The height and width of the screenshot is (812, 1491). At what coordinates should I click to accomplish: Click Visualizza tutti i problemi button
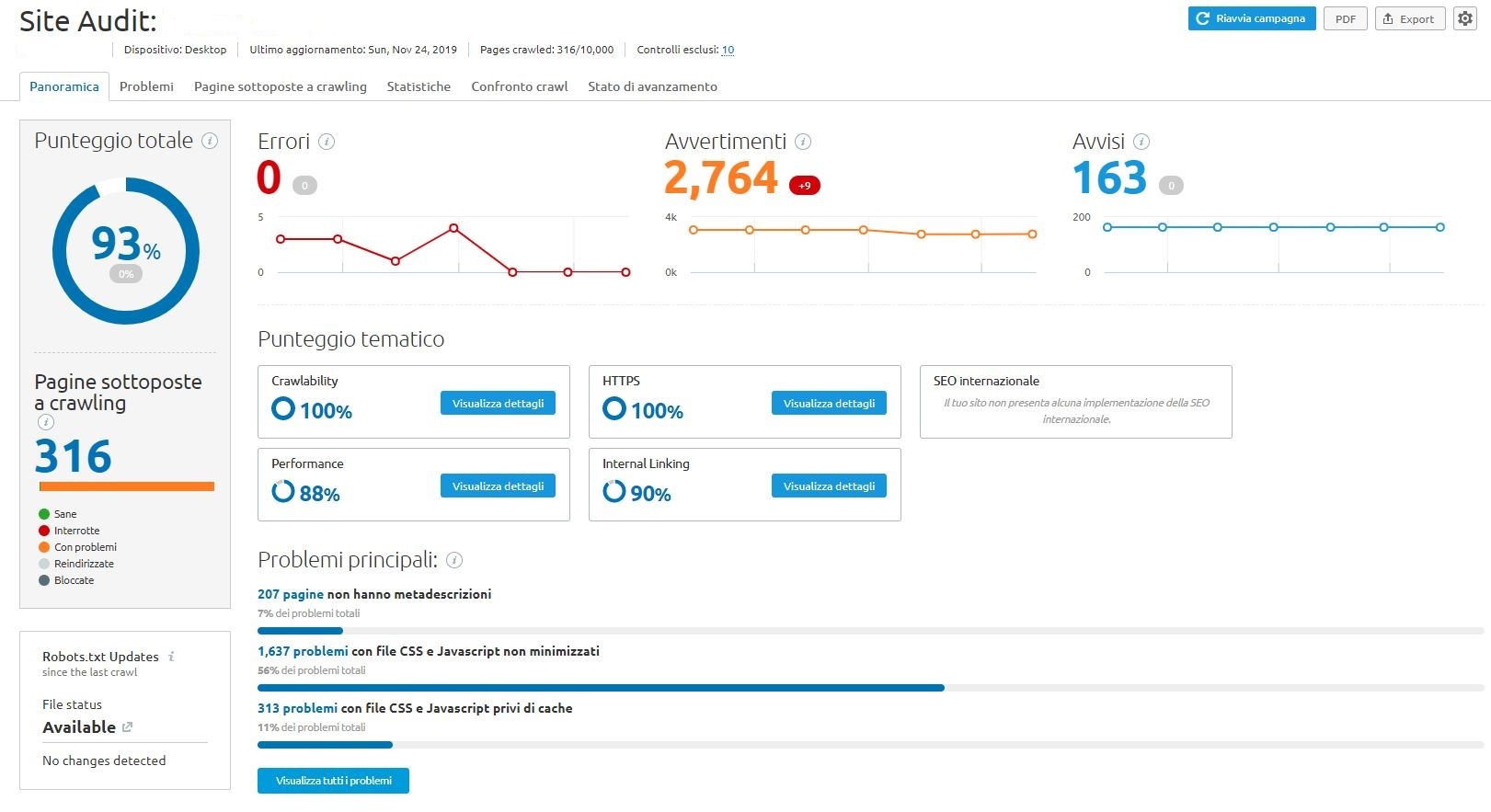(333, 780)
